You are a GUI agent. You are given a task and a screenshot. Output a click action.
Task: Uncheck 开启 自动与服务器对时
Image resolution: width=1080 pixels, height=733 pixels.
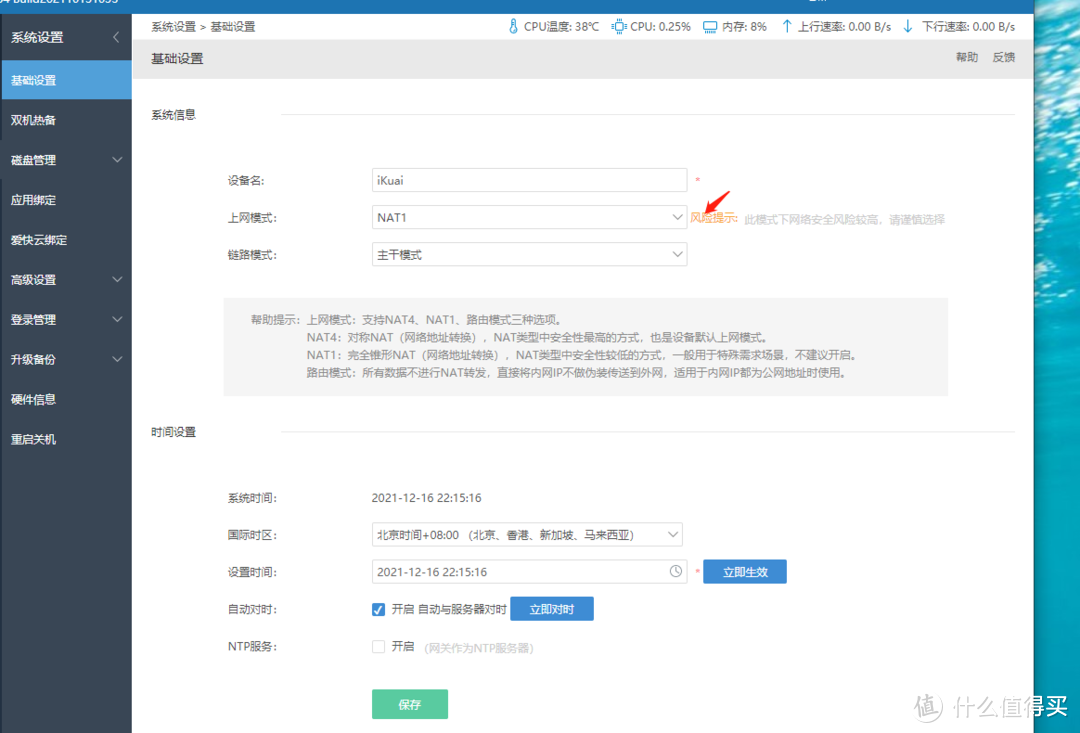[x=378, y=609]
